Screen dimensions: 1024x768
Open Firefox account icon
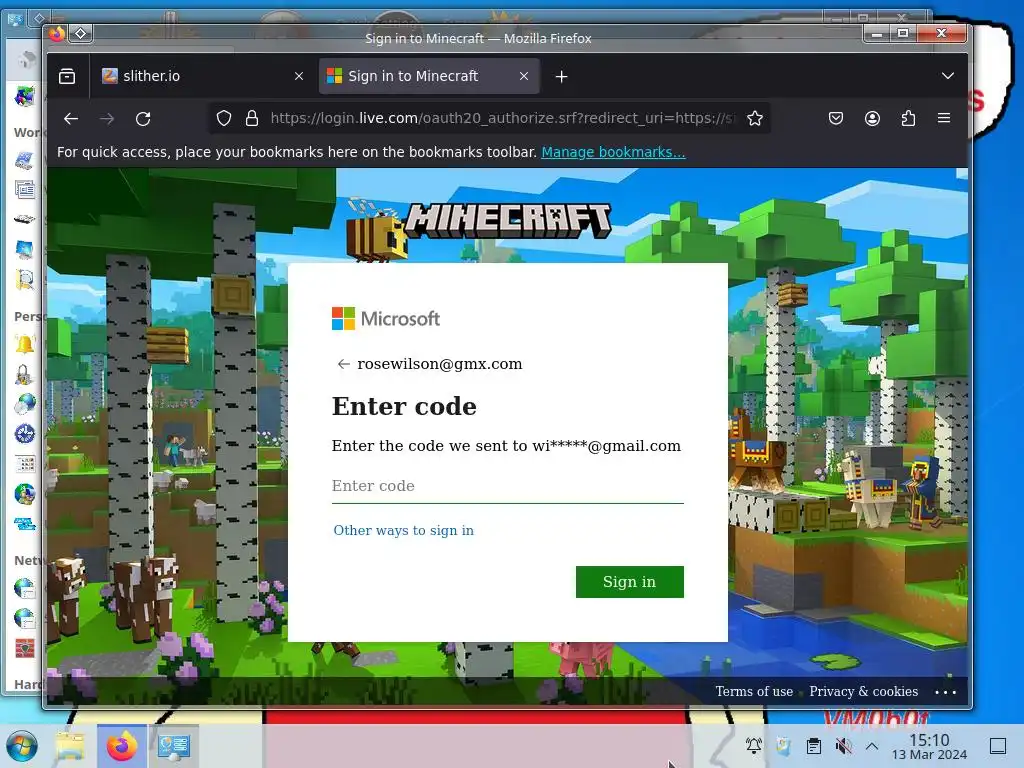872,118
